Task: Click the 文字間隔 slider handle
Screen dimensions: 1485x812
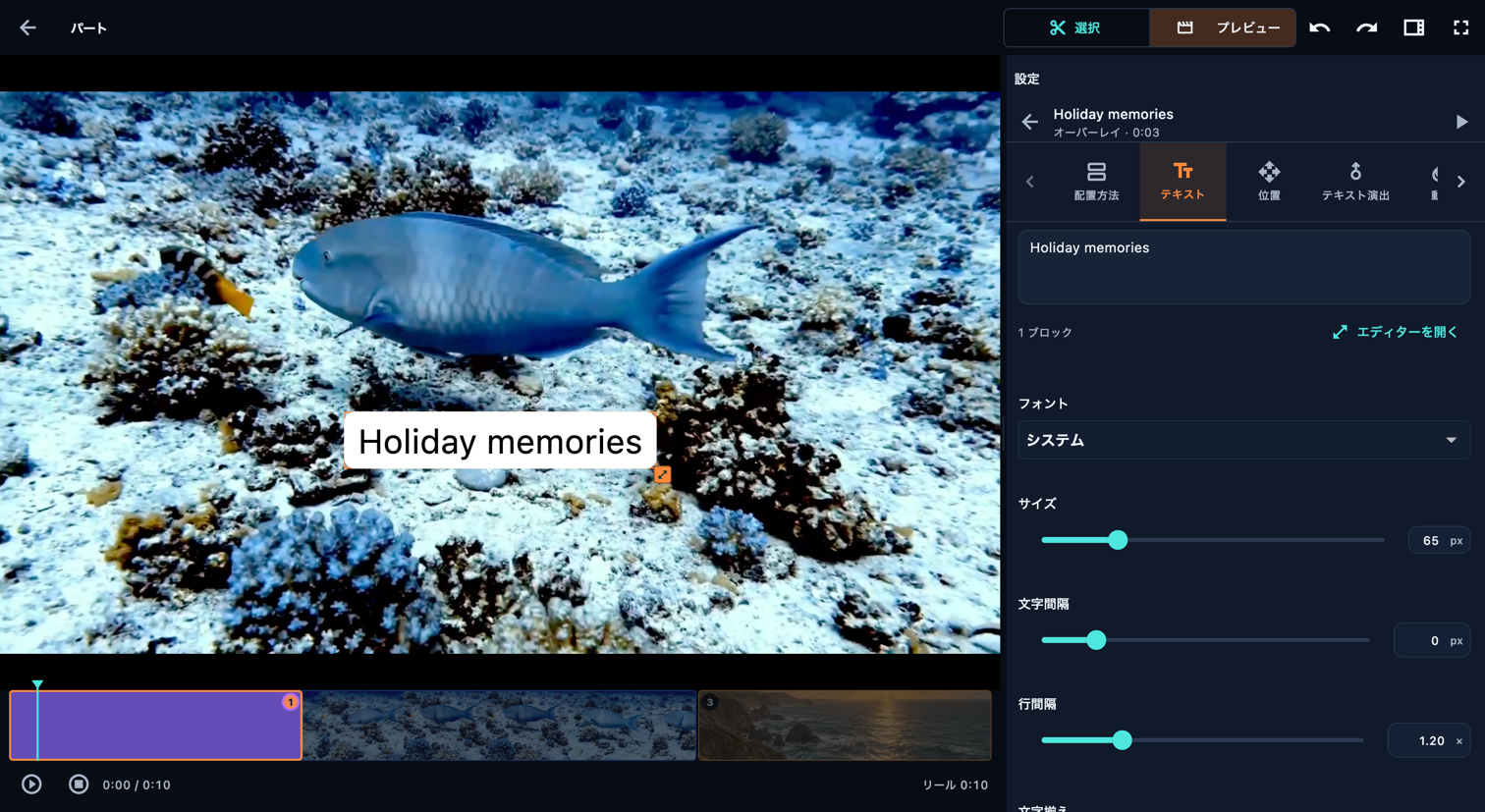Action: click(1096, 640)
